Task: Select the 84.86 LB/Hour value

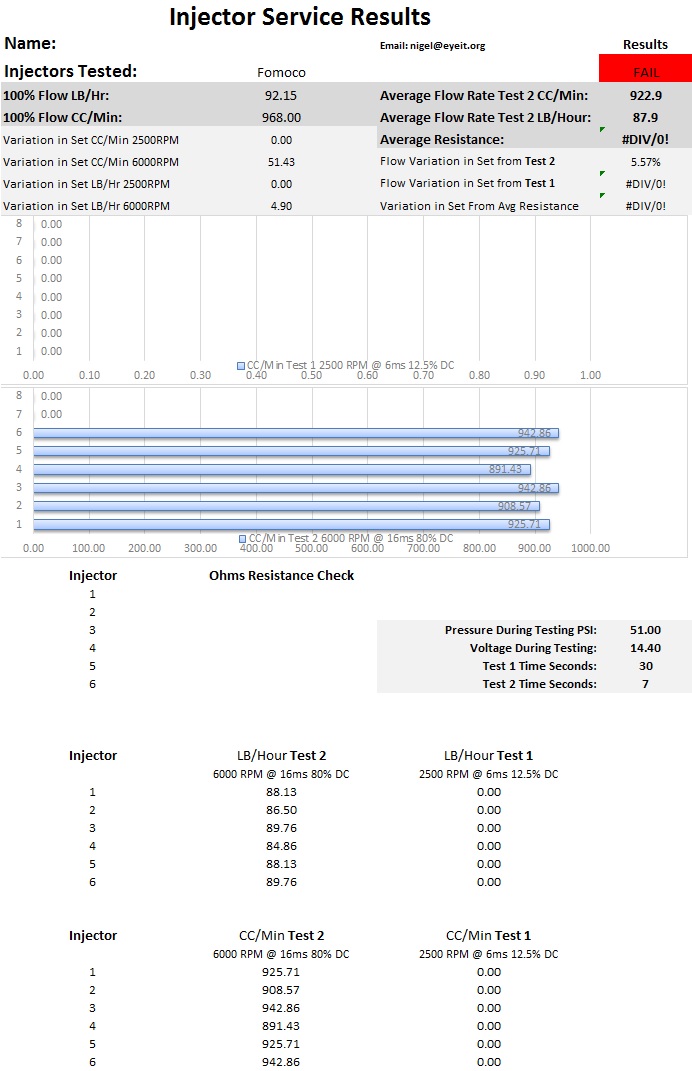Action: (x=281, y=846)
